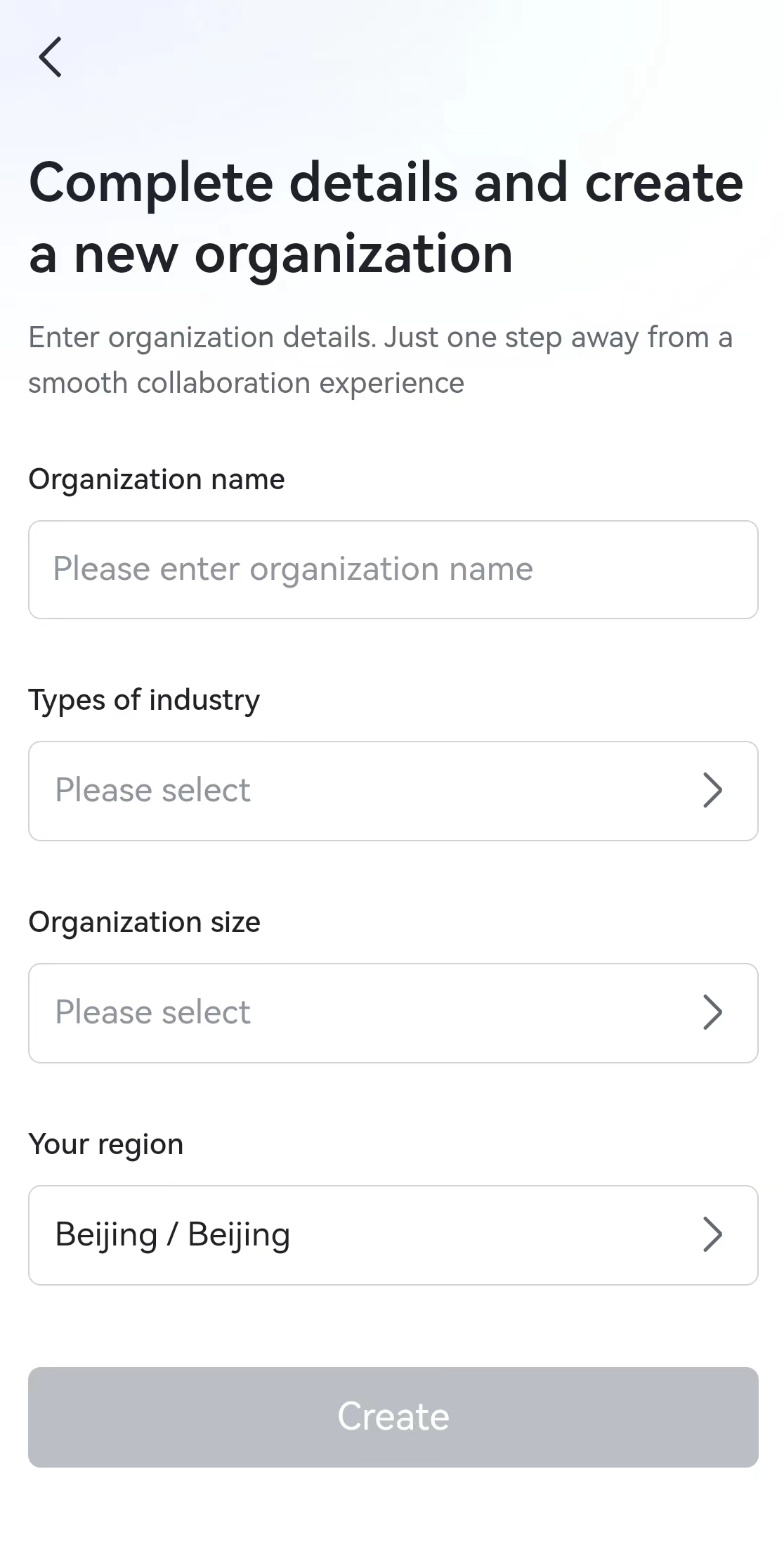Tap the disabled Create button at bottom
This screenshot has height=1566, width=784.
click(392, 1416)
